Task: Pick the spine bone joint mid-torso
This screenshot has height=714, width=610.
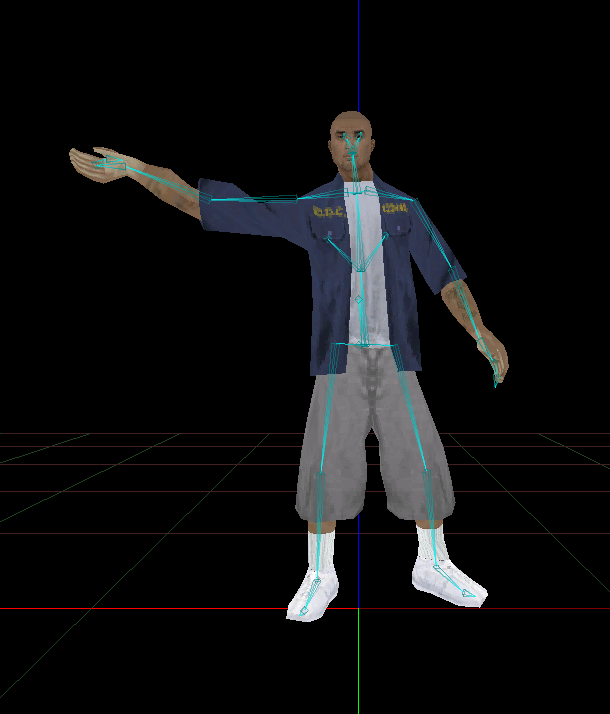Action: pos(360,299)
